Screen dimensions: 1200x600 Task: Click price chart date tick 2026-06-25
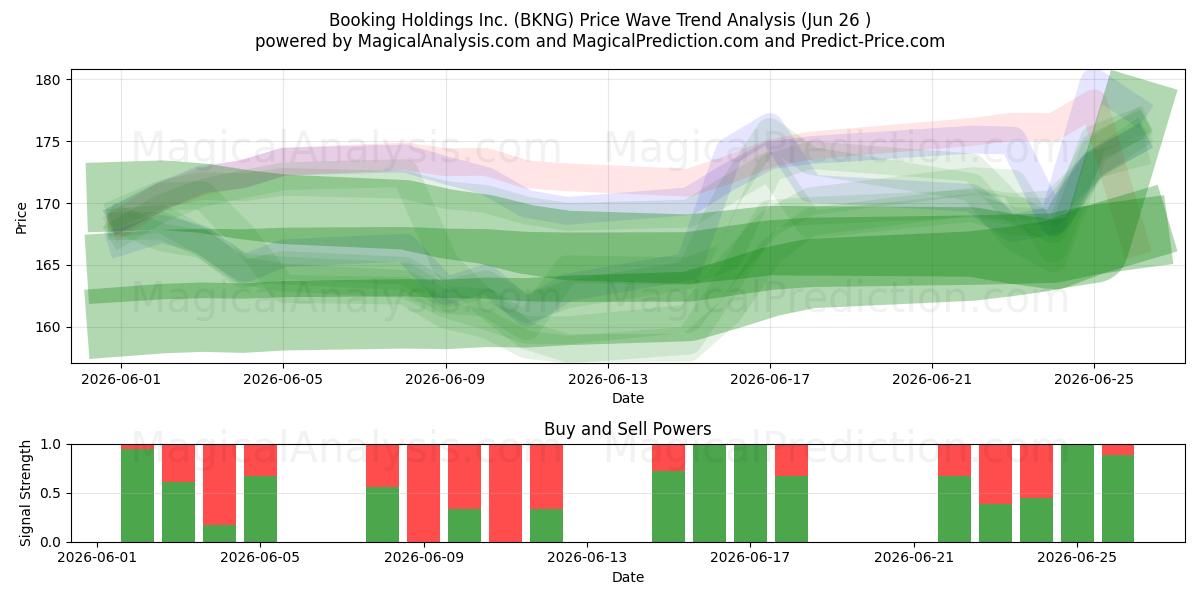point(1094,380)
